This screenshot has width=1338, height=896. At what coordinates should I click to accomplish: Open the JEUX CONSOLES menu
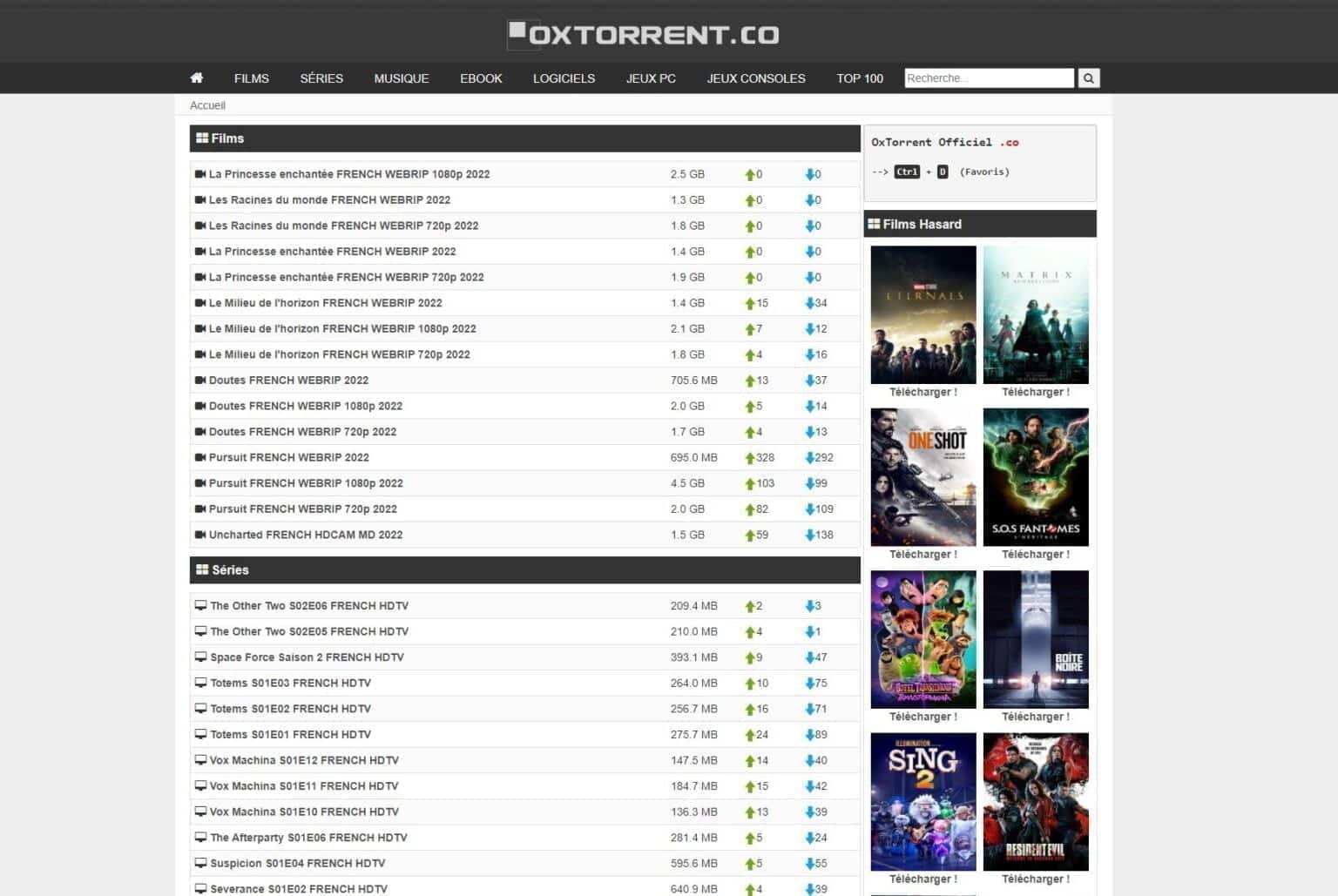click(756, 78)
